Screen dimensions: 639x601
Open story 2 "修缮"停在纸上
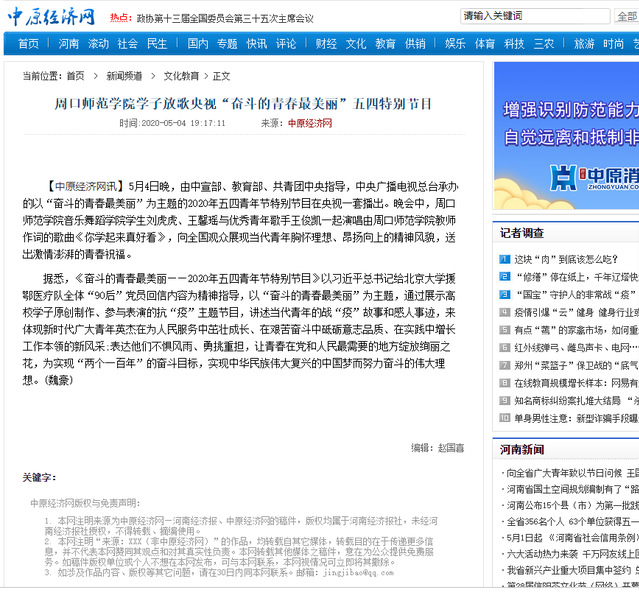click(577, 277)
